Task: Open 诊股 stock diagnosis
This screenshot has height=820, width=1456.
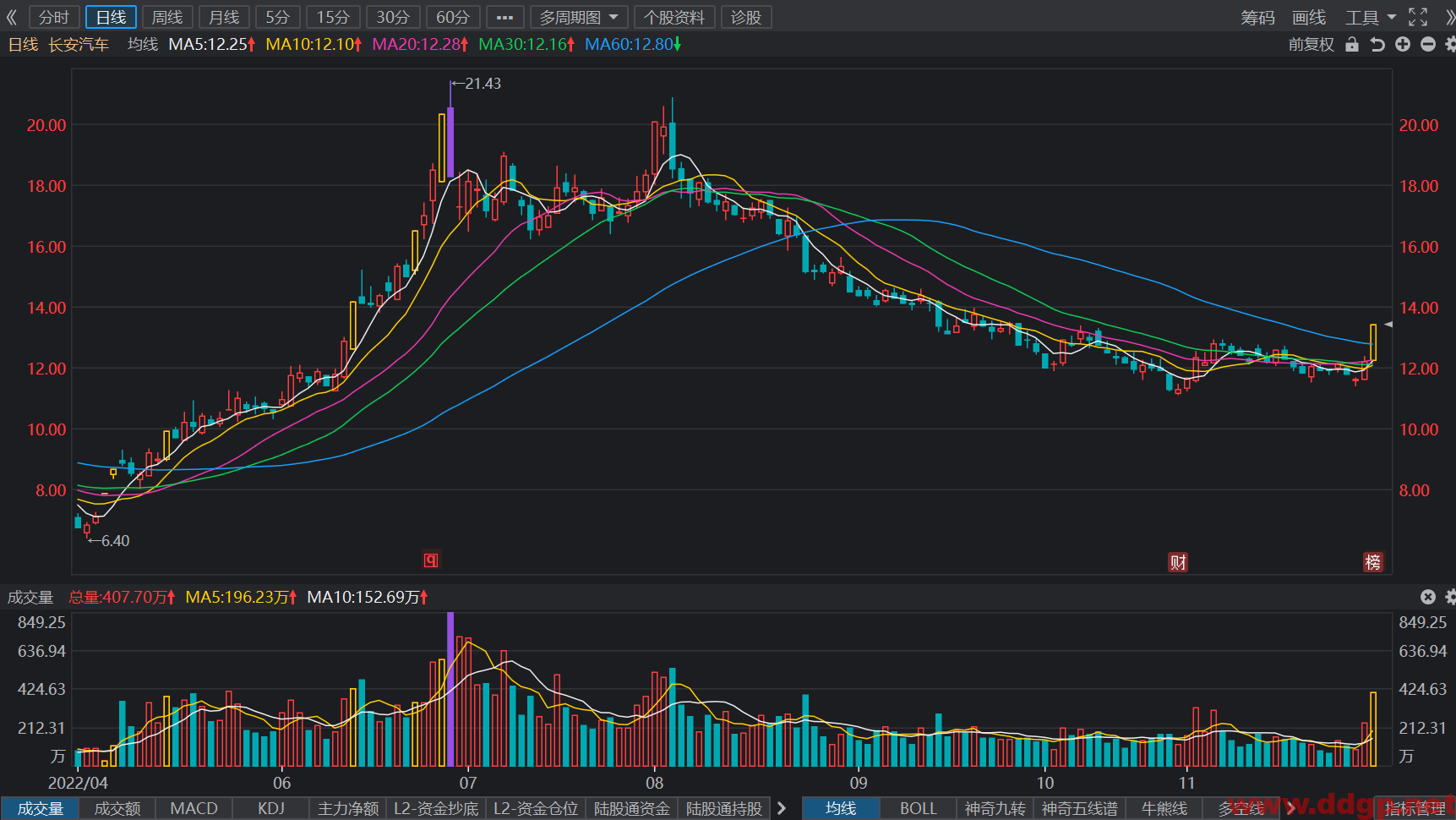Action: 746,17
